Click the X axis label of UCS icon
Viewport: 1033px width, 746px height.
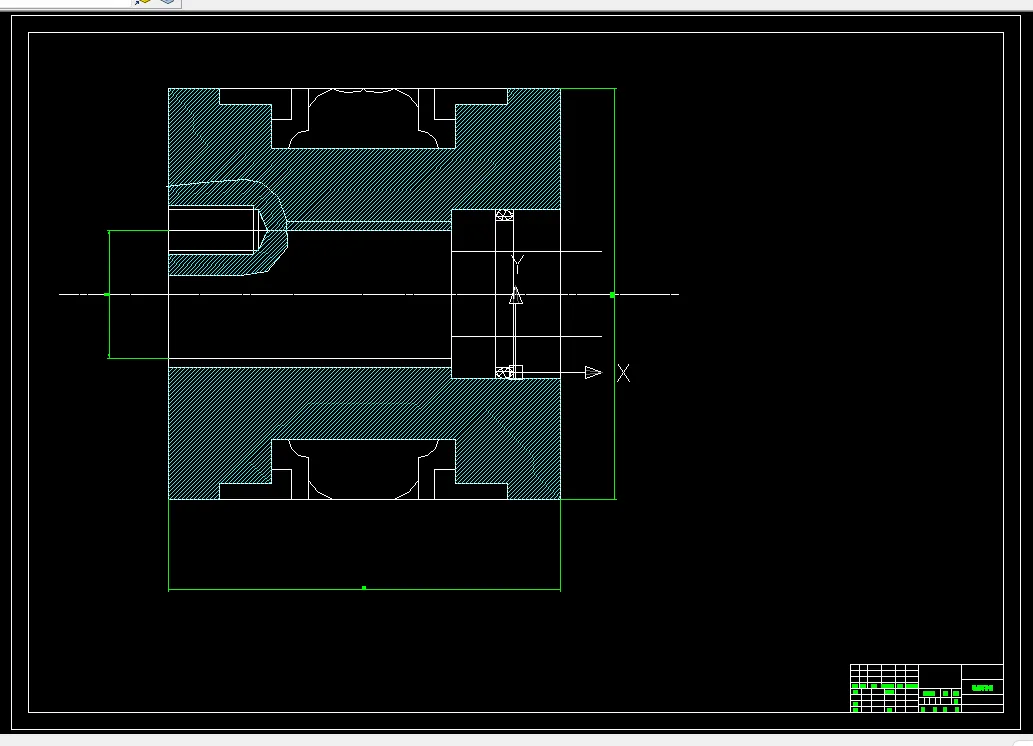(623, 373)
